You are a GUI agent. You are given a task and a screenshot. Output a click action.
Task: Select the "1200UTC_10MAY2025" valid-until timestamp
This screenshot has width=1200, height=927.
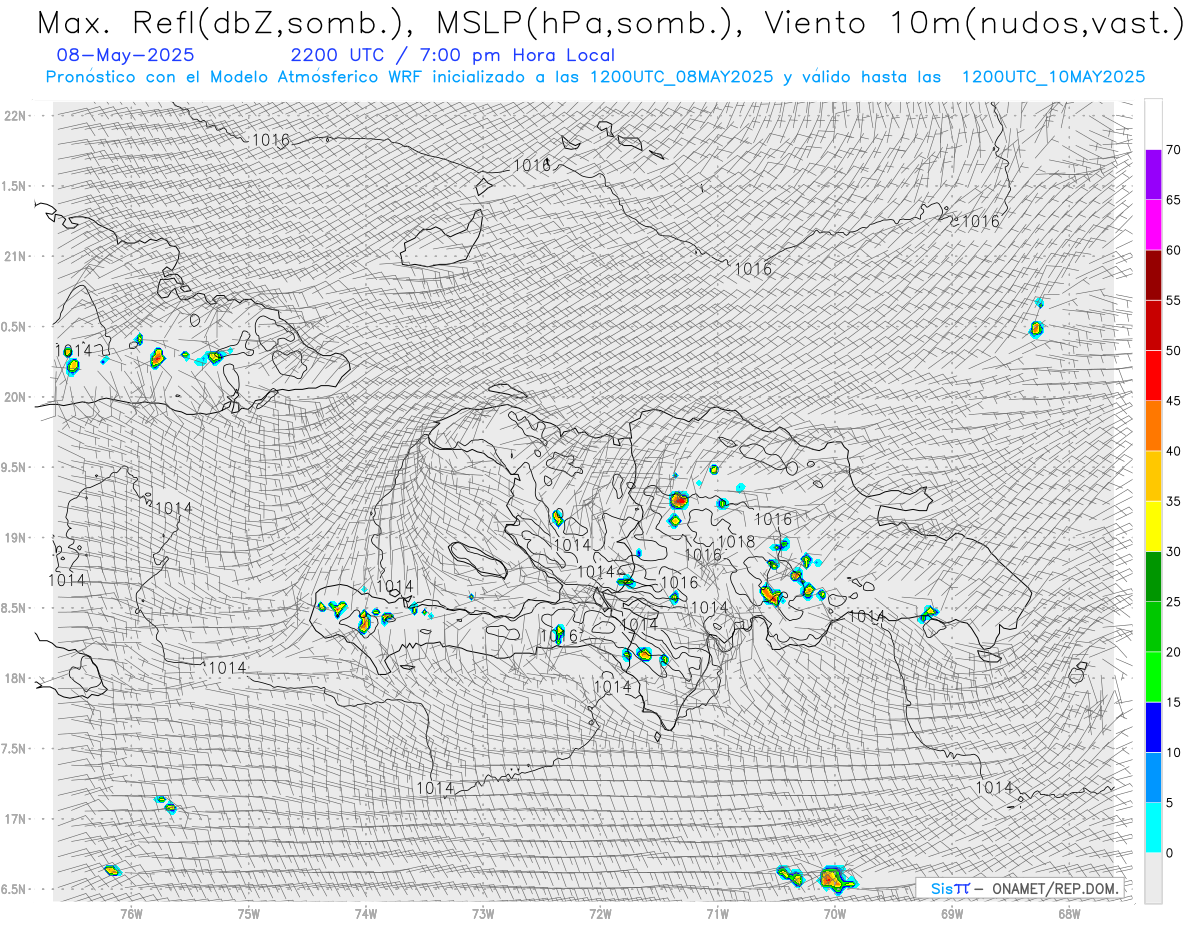pos(1053,77)
